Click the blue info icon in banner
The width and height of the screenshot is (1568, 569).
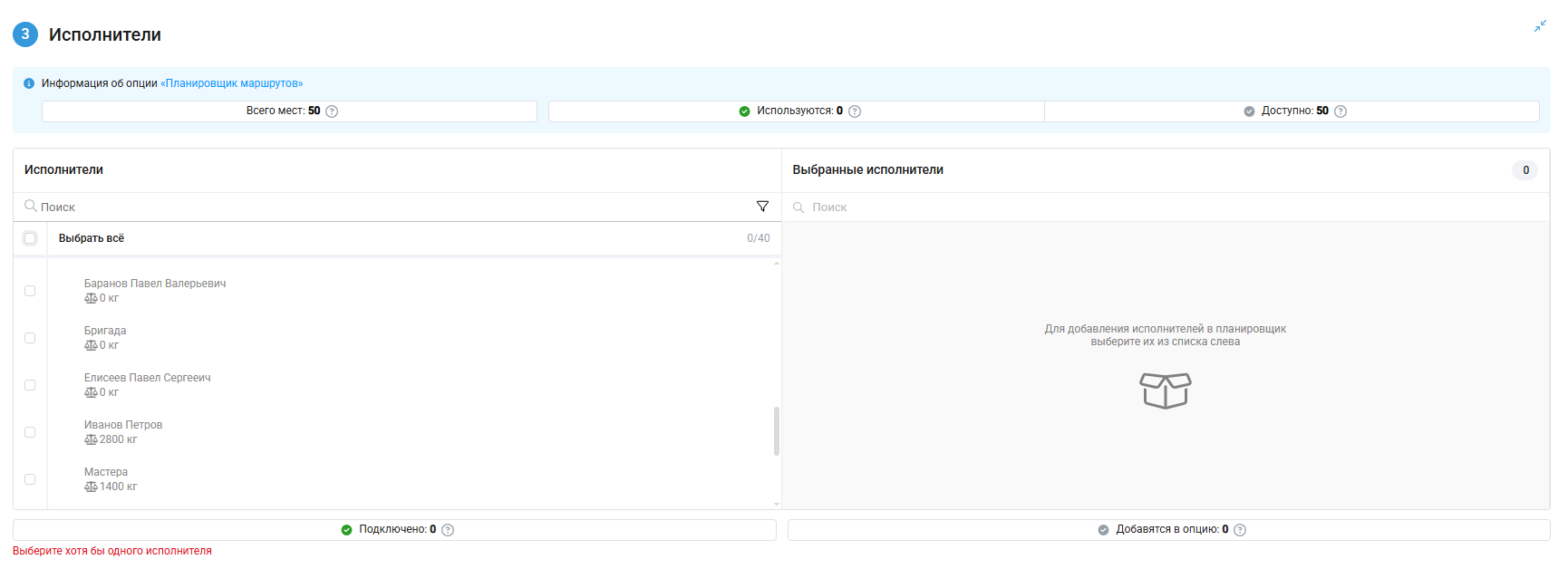pyautogui.click(x=29, y=83)
